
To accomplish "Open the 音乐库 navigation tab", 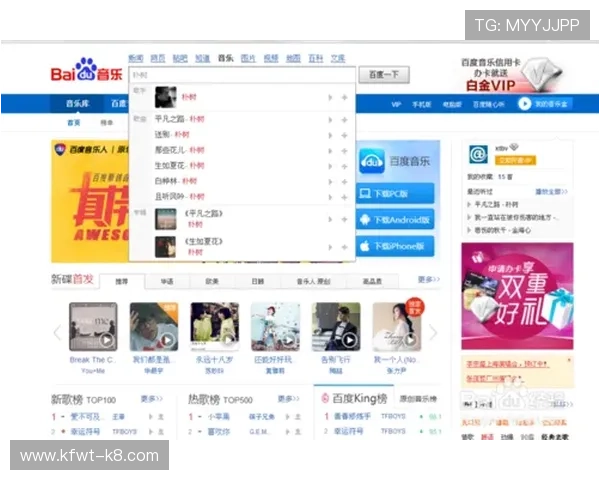I will 77,103.
